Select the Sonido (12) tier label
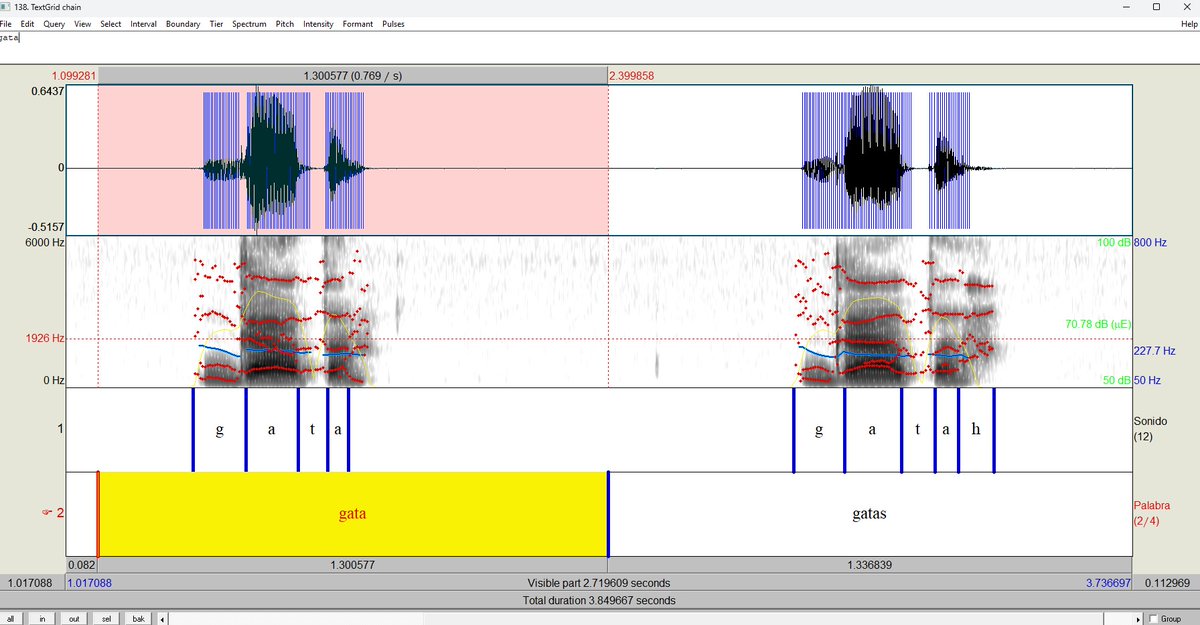The width and height of the screenshot is (1200, 625). point(1150,429)
